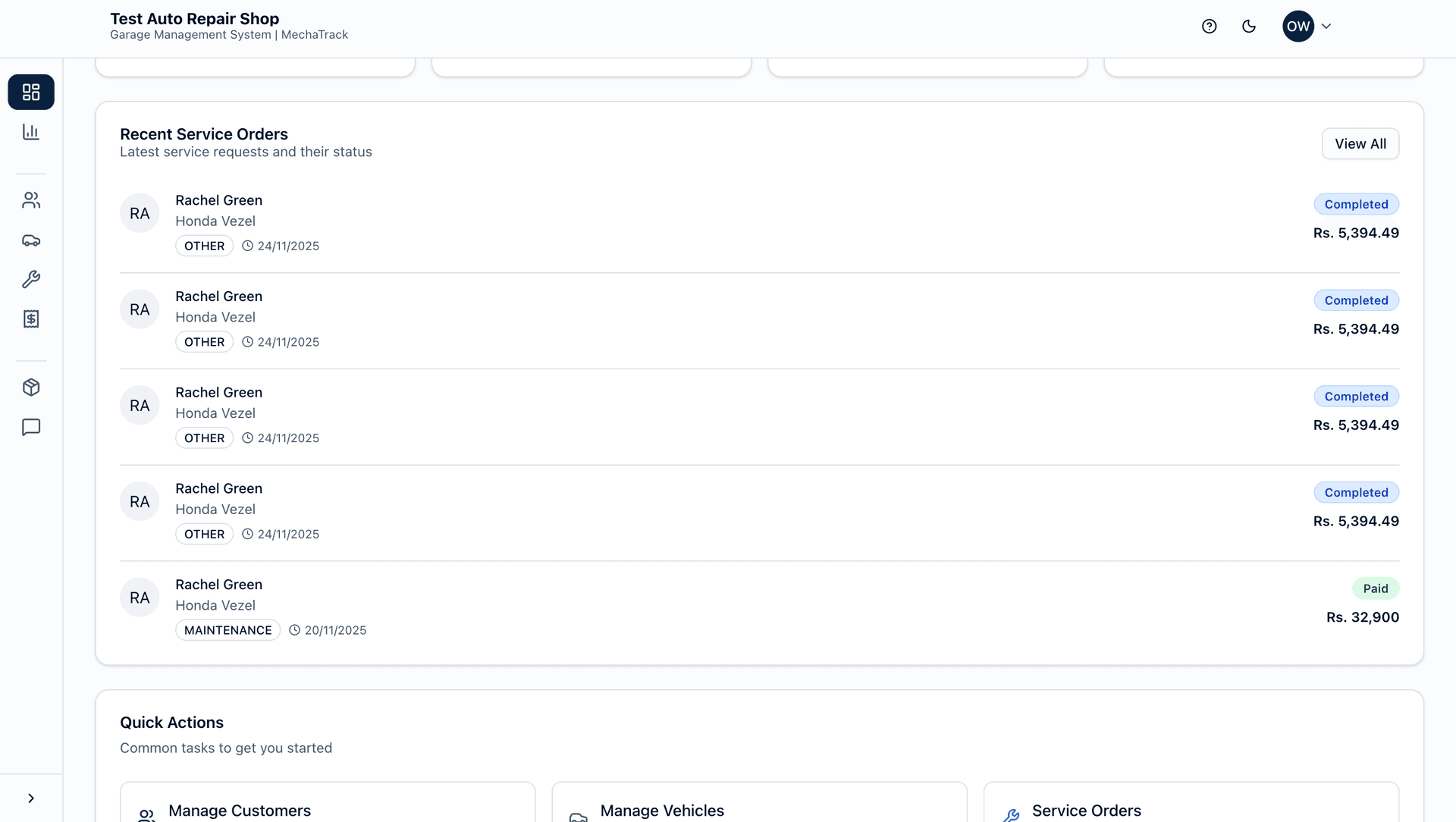Viewport: 1456px width, 822px height.
Task: Open Messages with the chat bubble icon
Action: (x=30, y=427)
